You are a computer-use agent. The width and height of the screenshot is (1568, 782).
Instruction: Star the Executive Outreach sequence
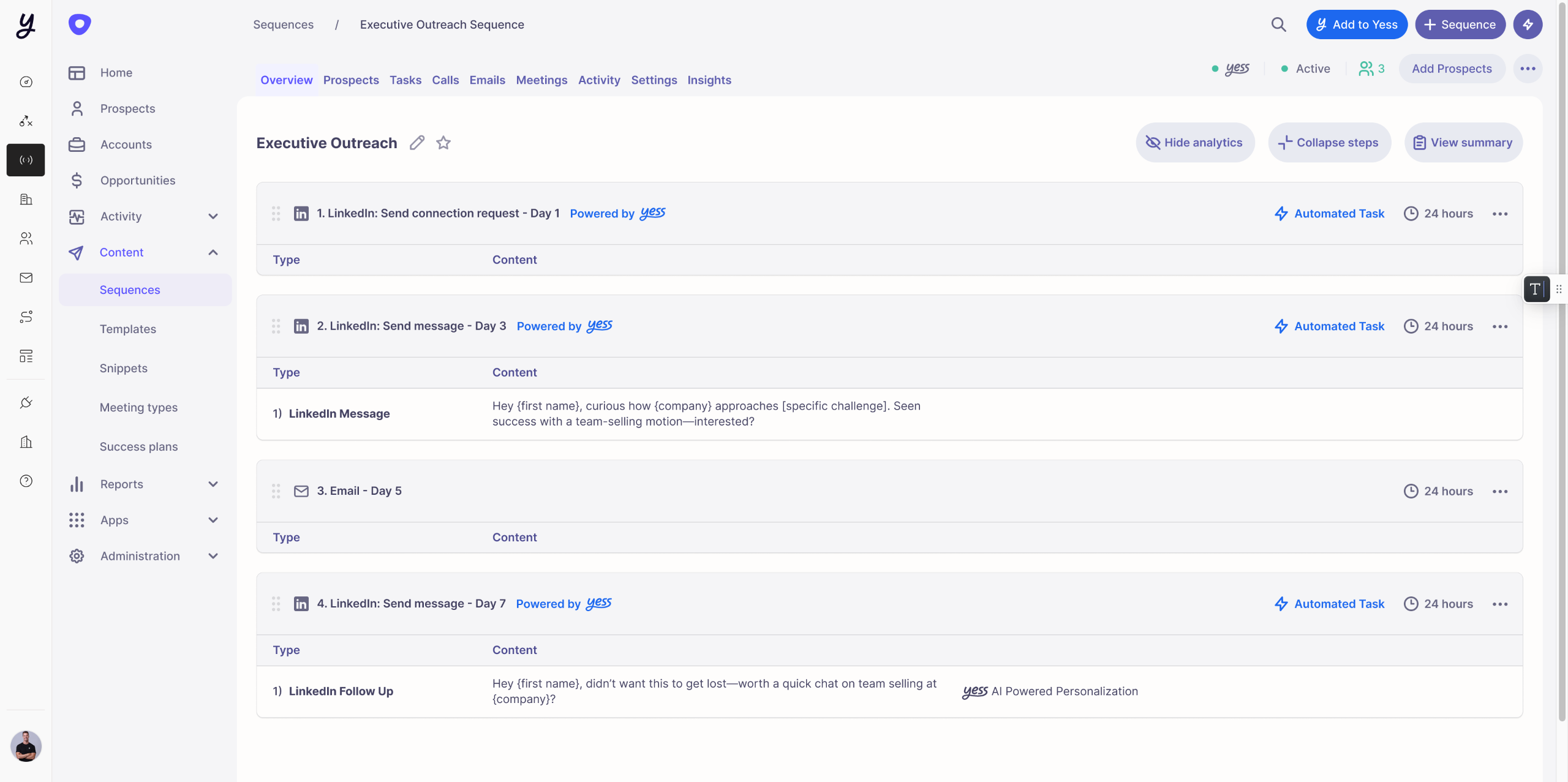[x=443, y=143]
